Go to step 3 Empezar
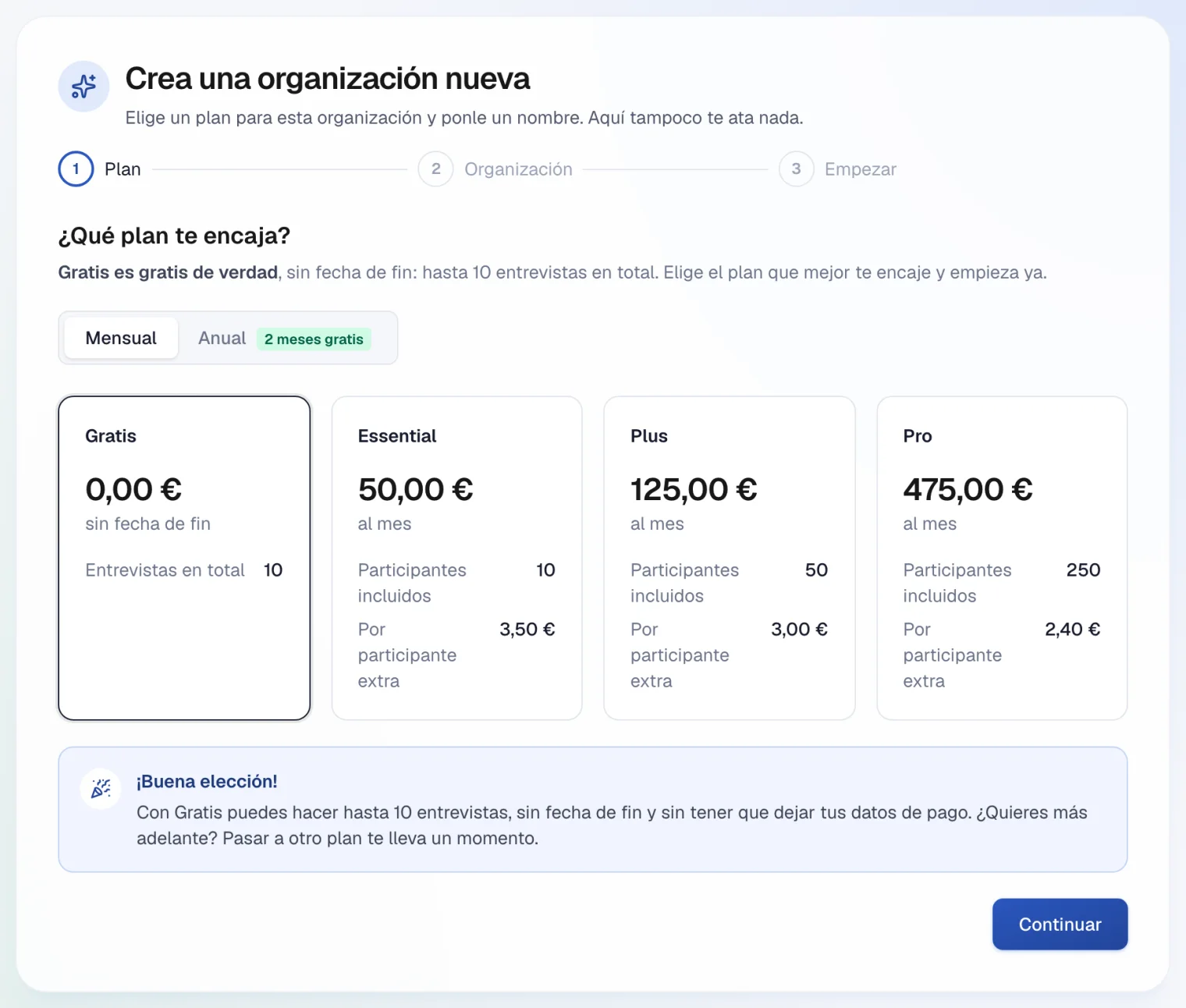The width and height of the screenshot is (1186, 1008). [x=838, y=169]
